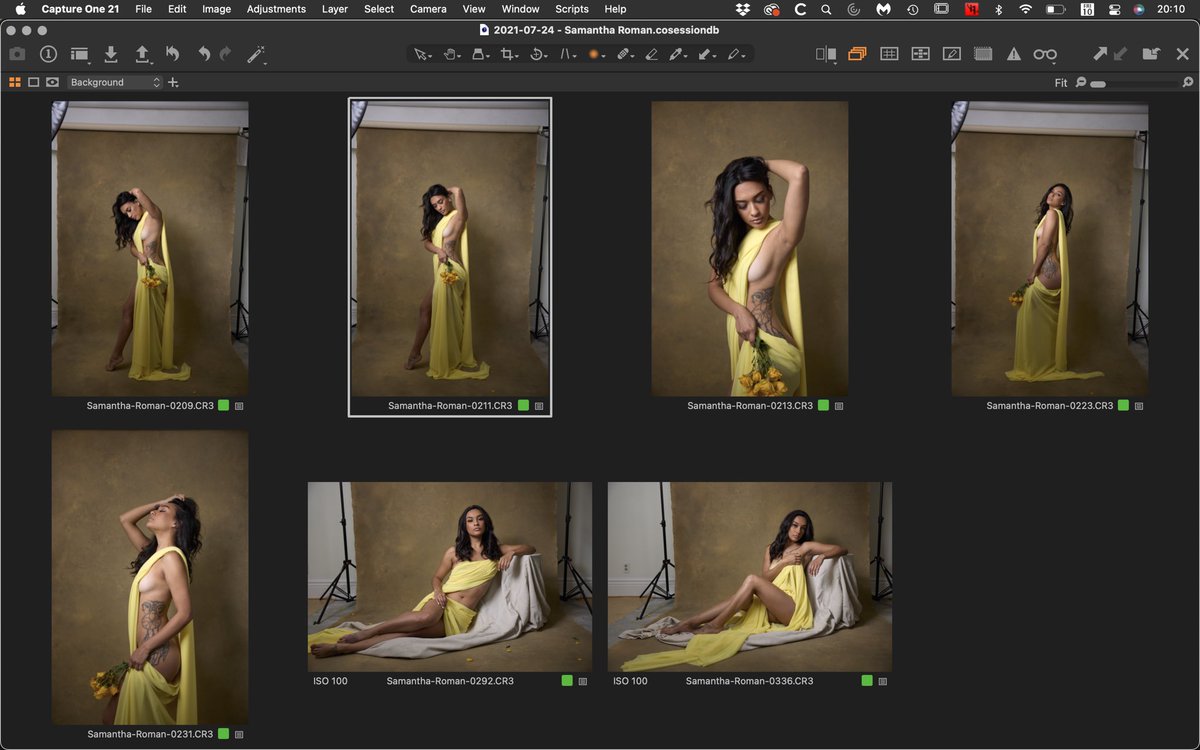Click the zoom out magnifier icon
1200x750 pixels.
pyautogui.click(x=1081, y=83)
